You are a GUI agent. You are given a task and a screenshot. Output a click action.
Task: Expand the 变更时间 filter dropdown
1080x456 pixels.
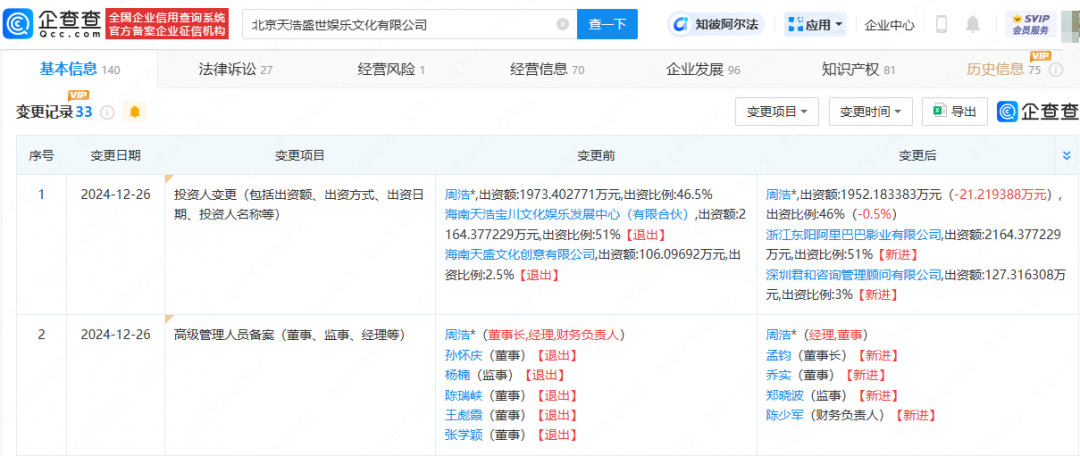click(871, 112)
